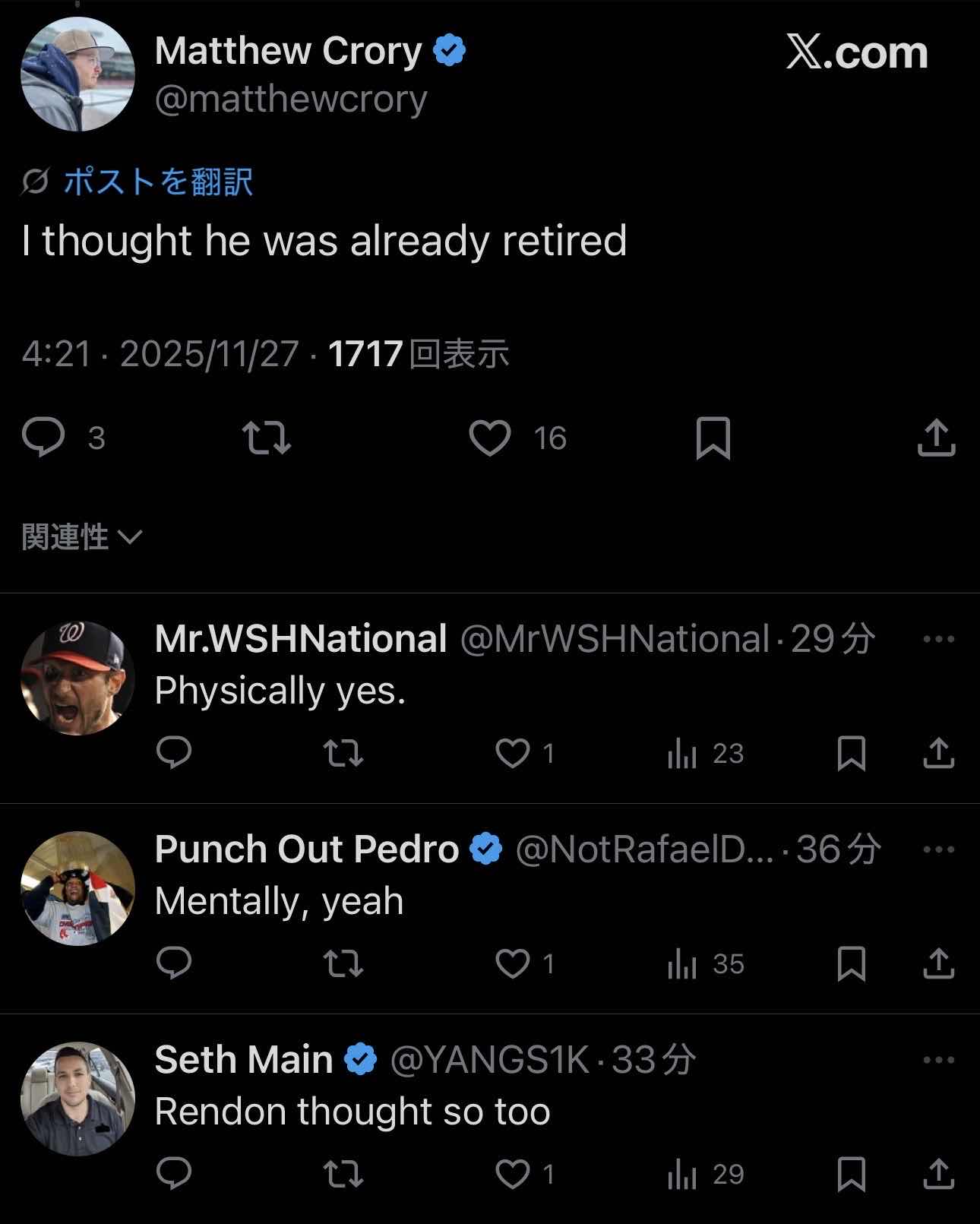Bookmark the main post
The width and height of the screenshot is (980, 1224).
pyautogui.click(x=713, y=438)
